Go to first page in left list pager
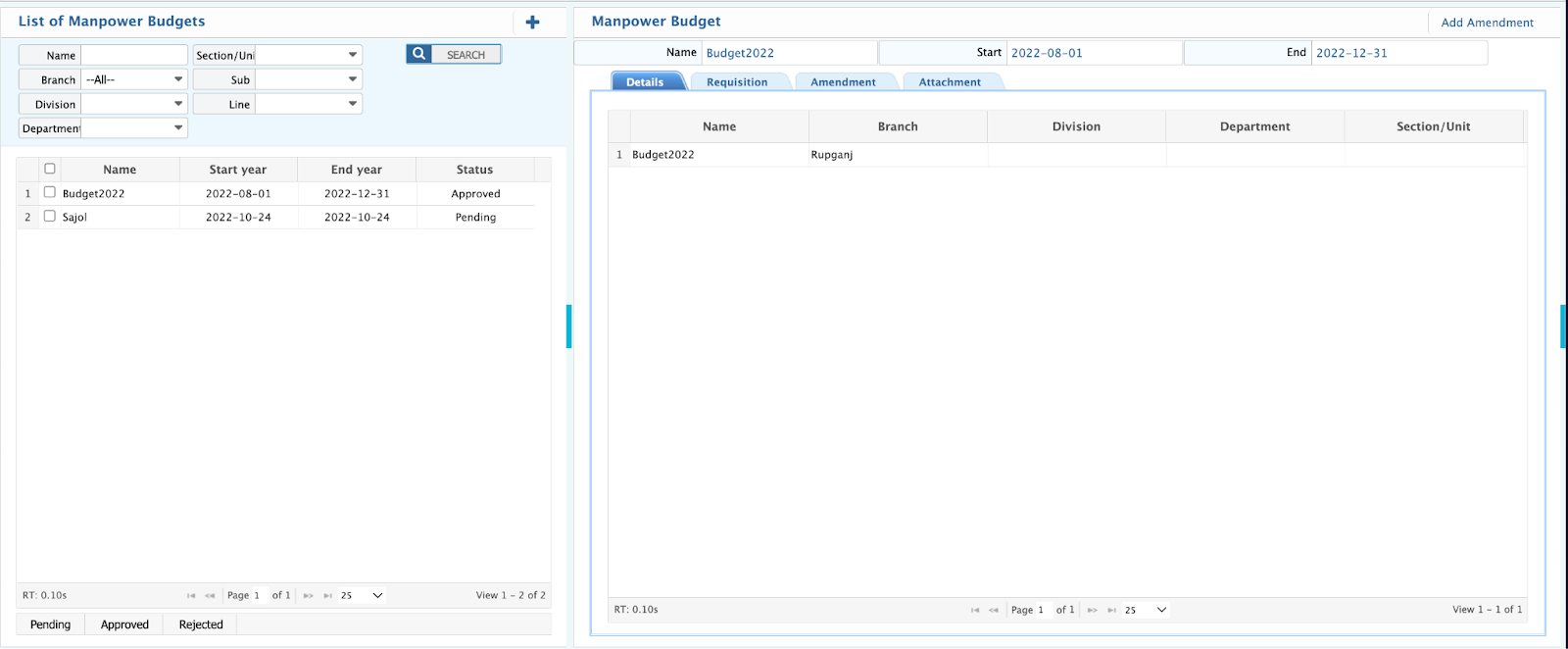1568x649 pixels. click(191, 595)
